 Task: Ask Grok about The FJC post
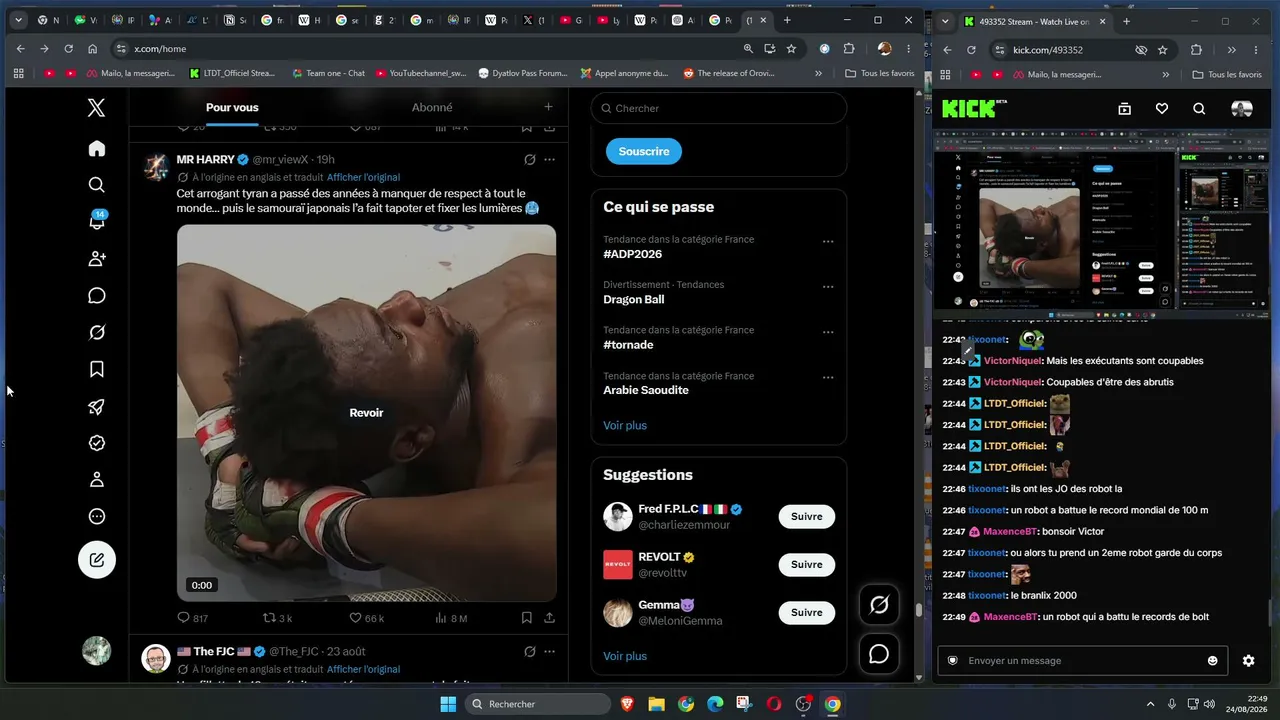click(x=530, y=652)
